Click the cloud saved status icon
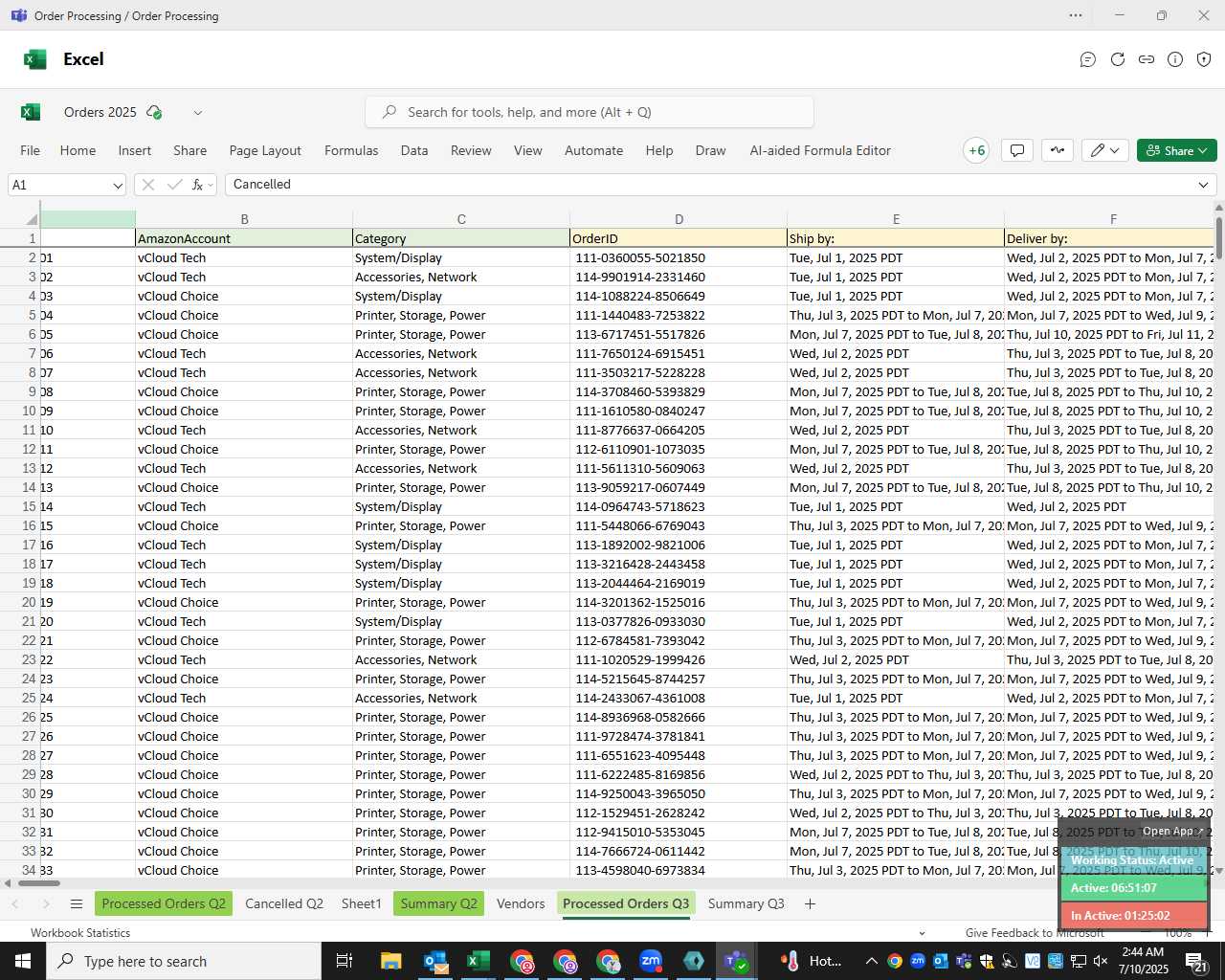The width and height of the screenshot is (1225, 980). [x=154, y=112]
